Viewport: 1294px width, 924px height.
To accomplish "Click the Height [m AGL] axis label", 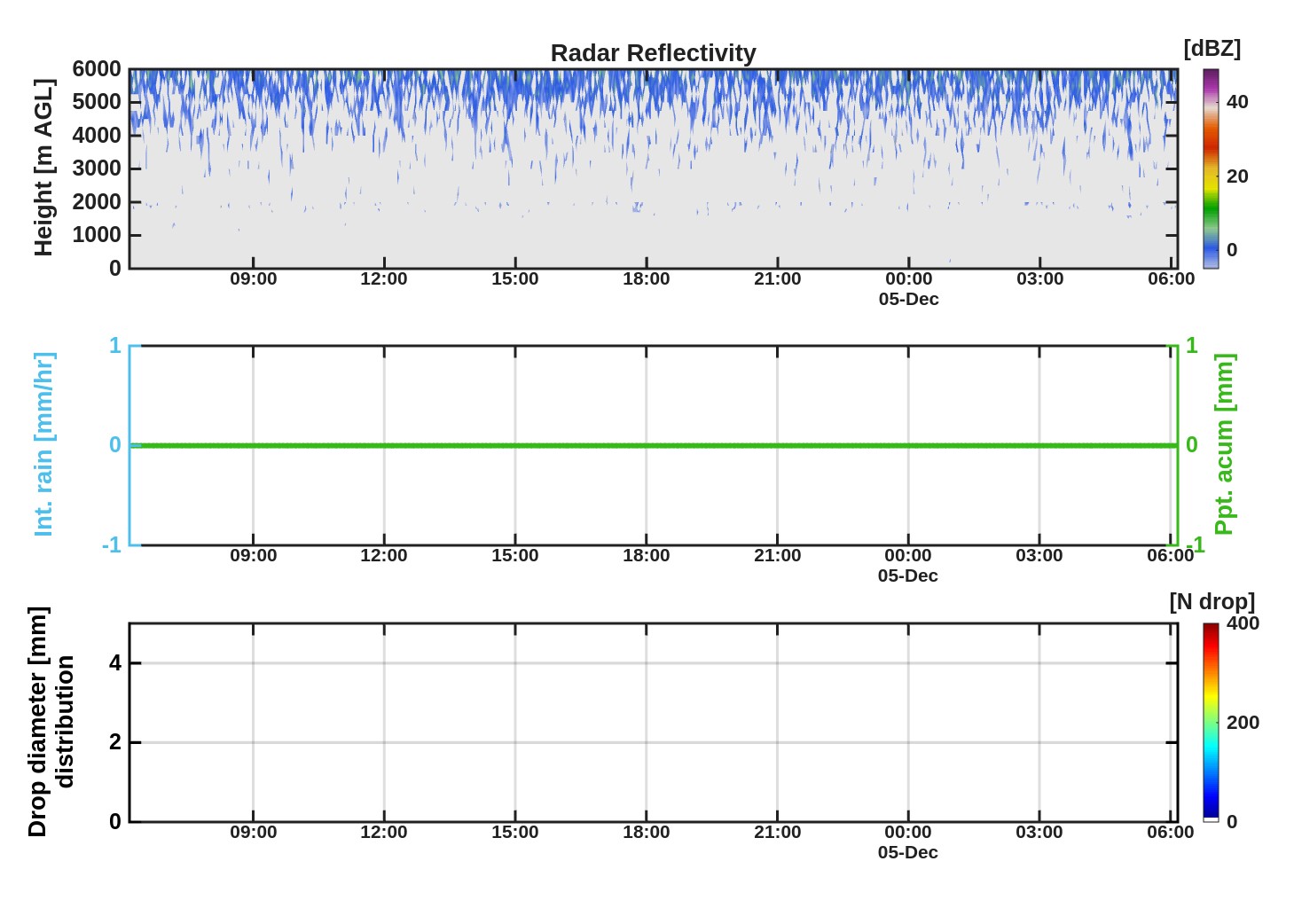I will pyautogui.click(x=43, y=168).
